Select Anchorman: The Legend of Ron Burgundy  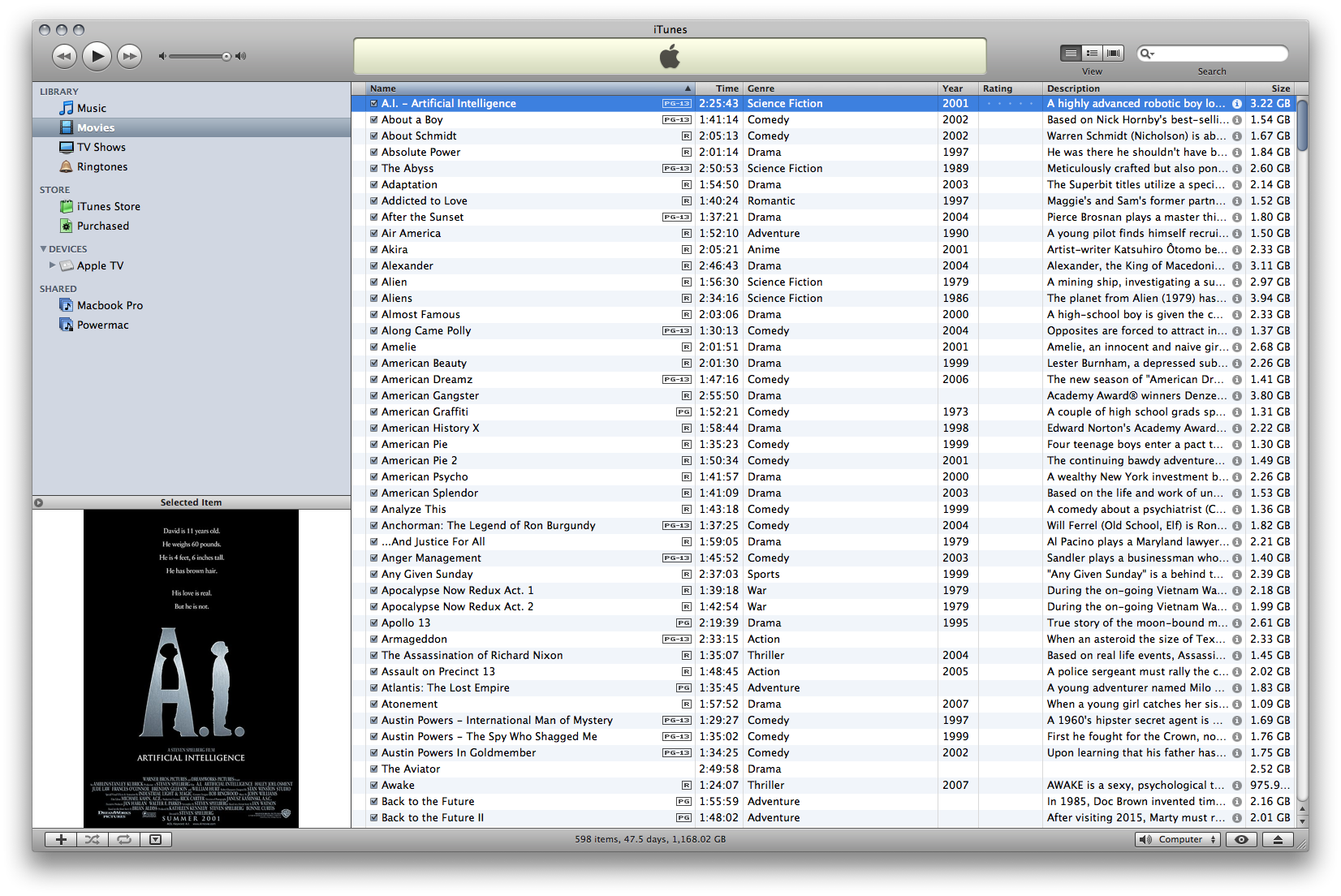823,525
